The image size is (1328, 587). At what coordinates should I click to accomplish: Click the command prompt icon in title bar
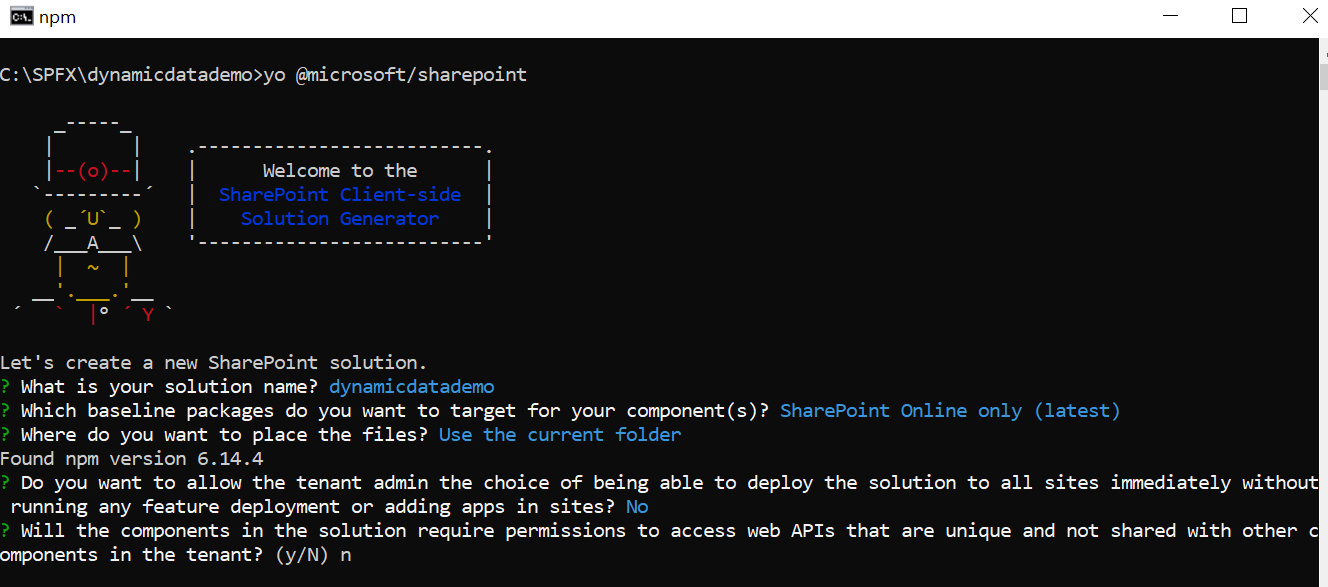[x=21, y=16]
